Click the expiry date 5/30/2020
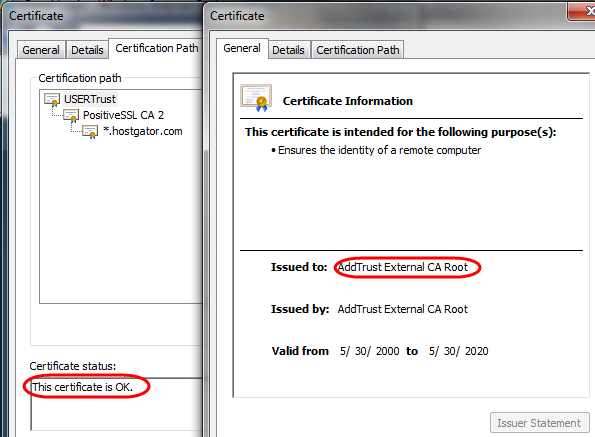This screenshot has height=437, width=595. point(458,351)
